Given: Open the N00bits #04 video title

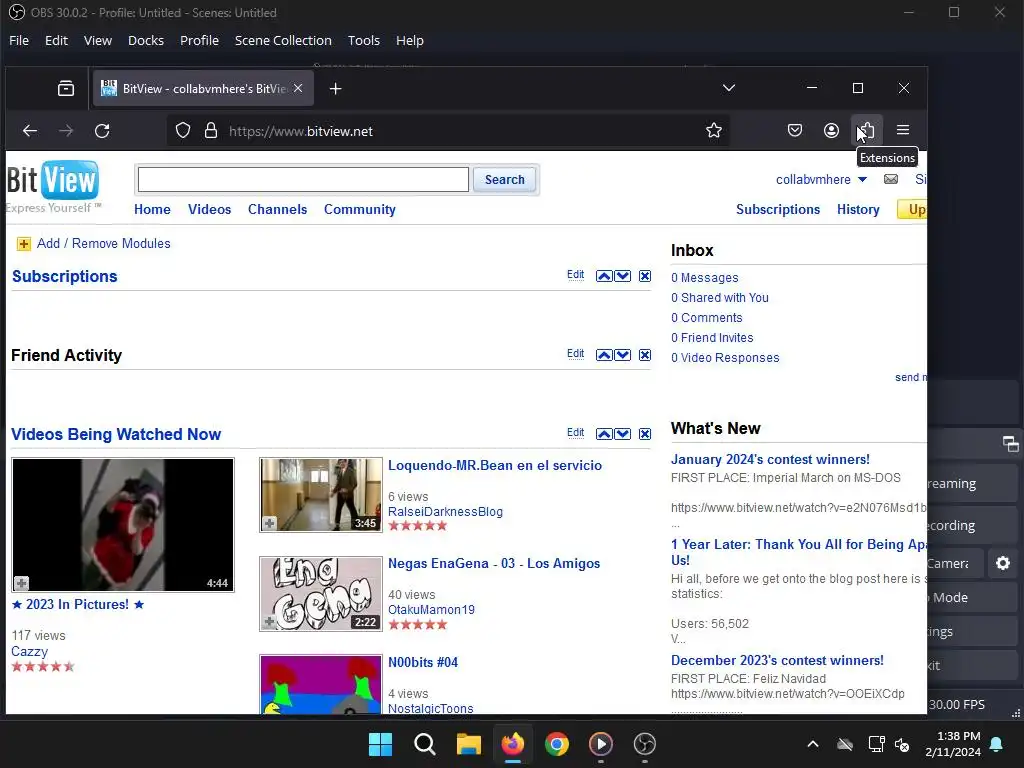Looking at the screenshot, I should (x=423, y=662).
